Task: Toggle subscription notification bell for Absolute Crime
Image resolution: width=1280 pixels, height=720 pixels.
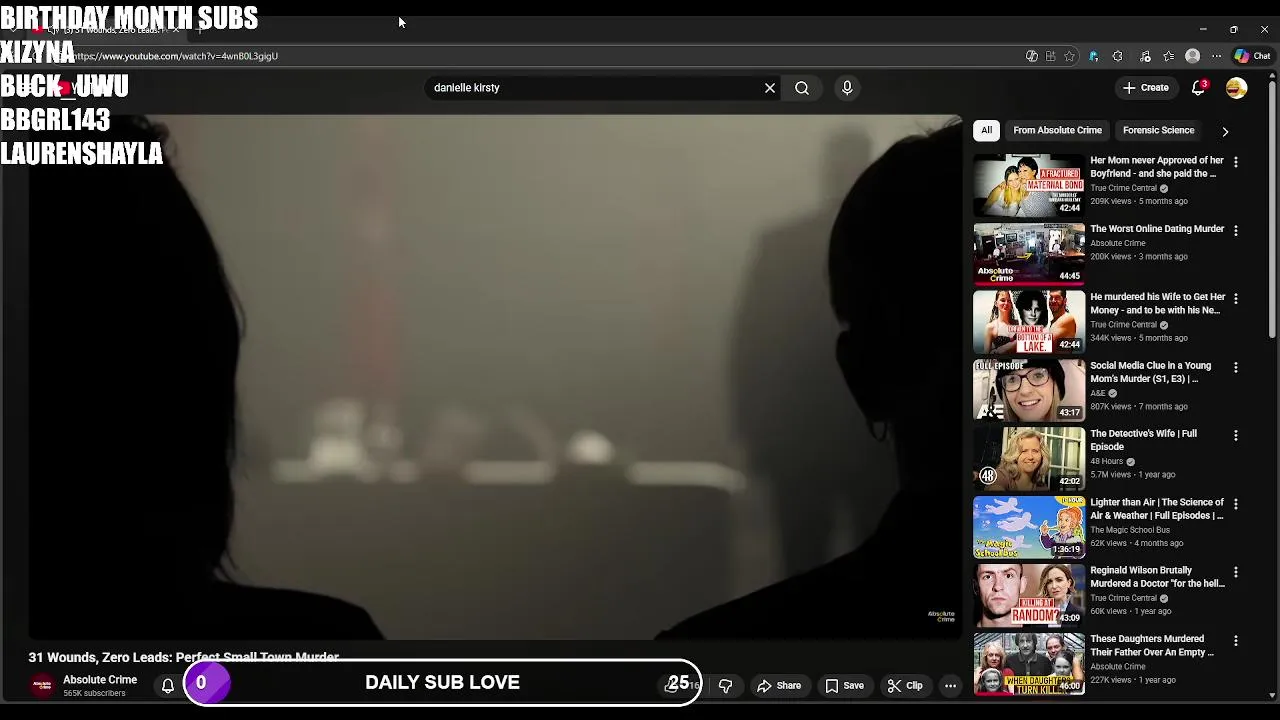Action: (x=168, y=685)
